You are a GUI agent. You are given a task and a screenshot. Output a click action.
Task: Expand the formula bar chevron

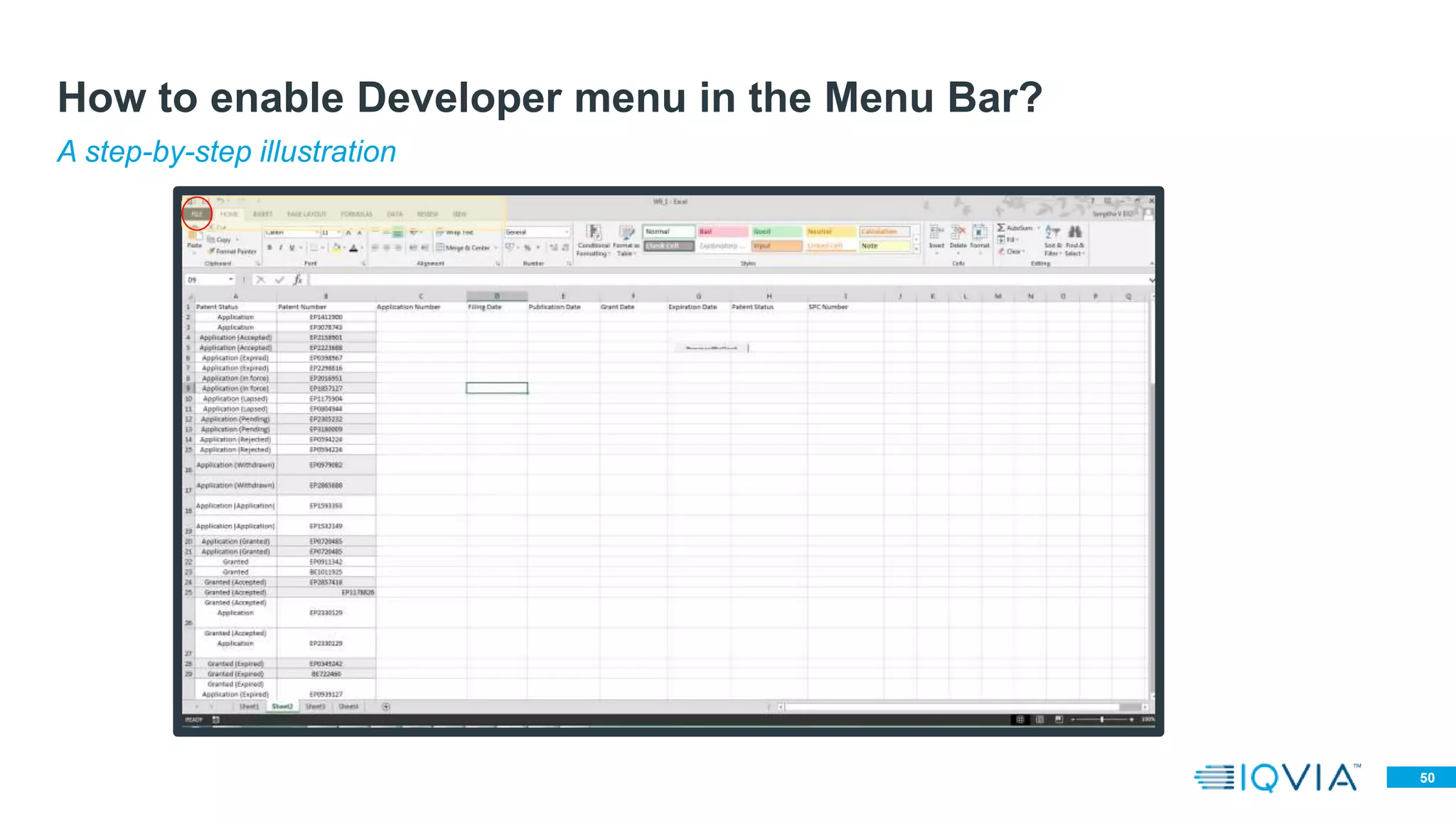1152,280
